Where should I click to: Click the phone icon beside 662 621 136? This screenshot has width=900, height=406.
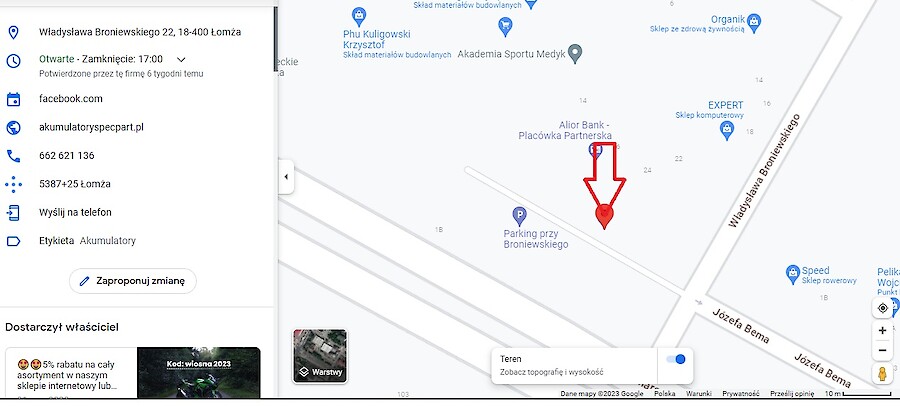point(13,156)
